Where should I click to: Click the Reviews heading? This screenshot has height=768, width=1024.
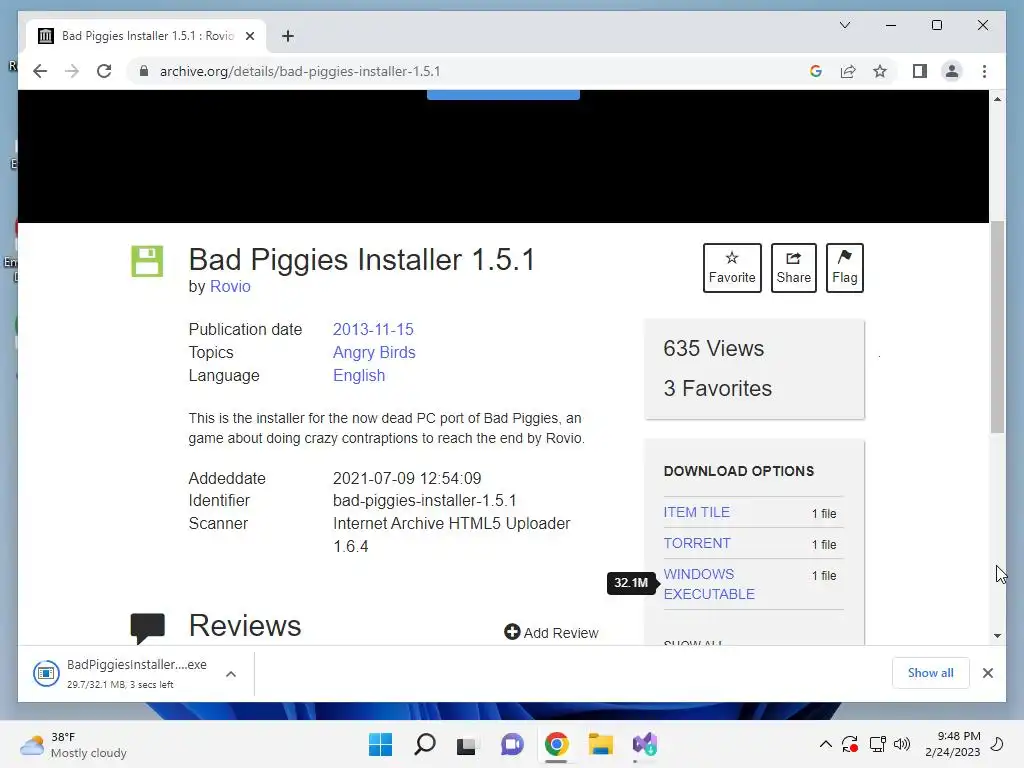point(245,626)
